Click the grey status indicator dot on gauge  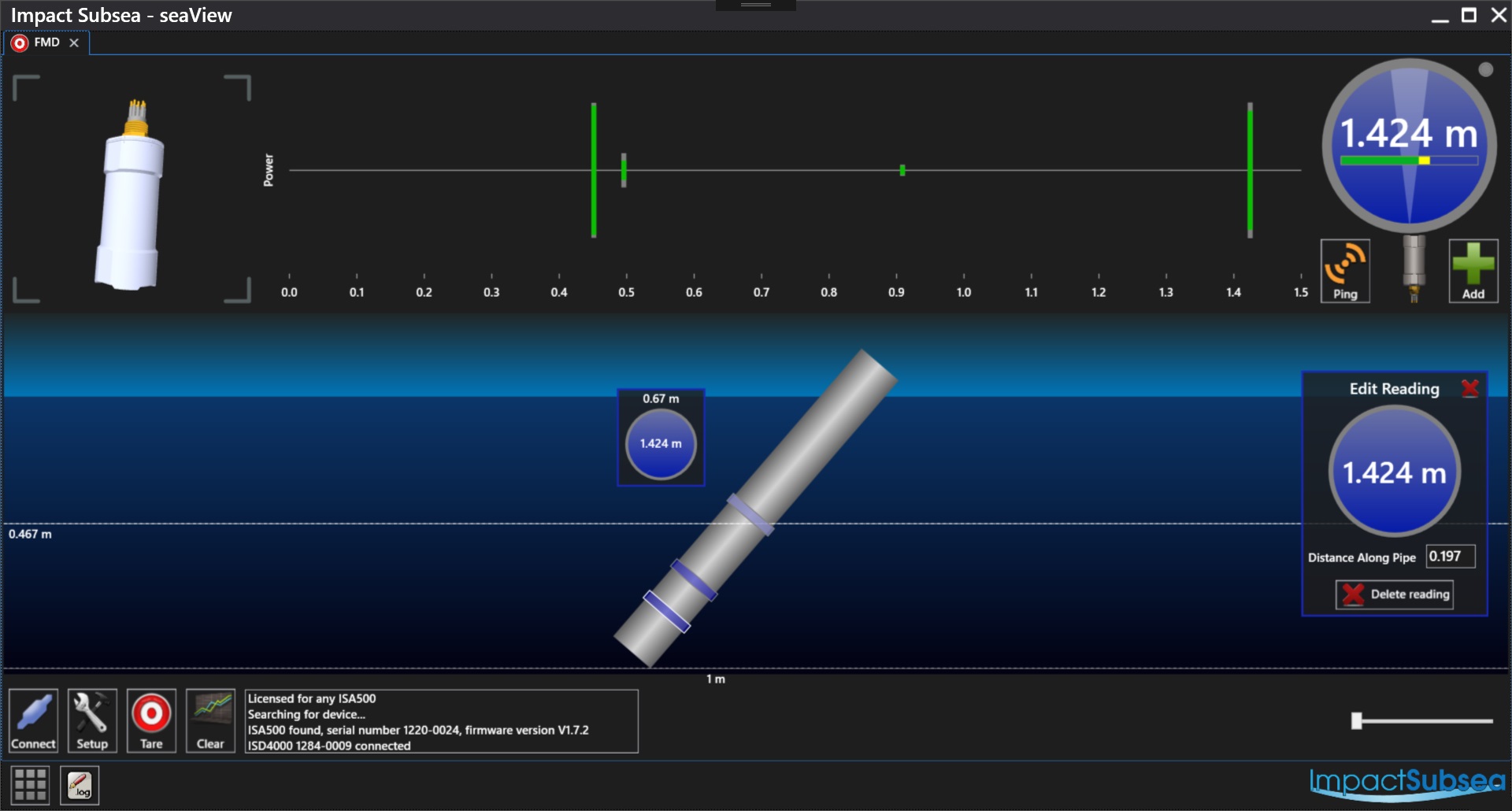coord(1486,69)
